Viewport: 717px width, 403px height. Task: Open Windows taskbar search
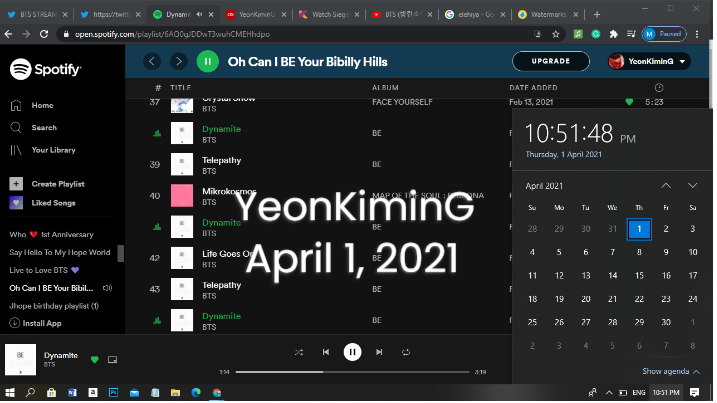[x=31, y=394]
